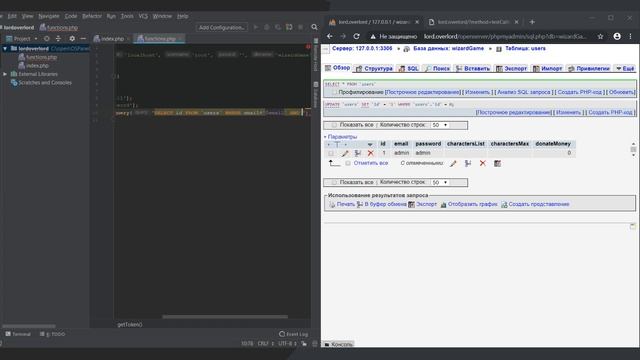Open the Navigate menu in IDE
Image resolution: width=640 pixels, height=360 pixels.
49,16
